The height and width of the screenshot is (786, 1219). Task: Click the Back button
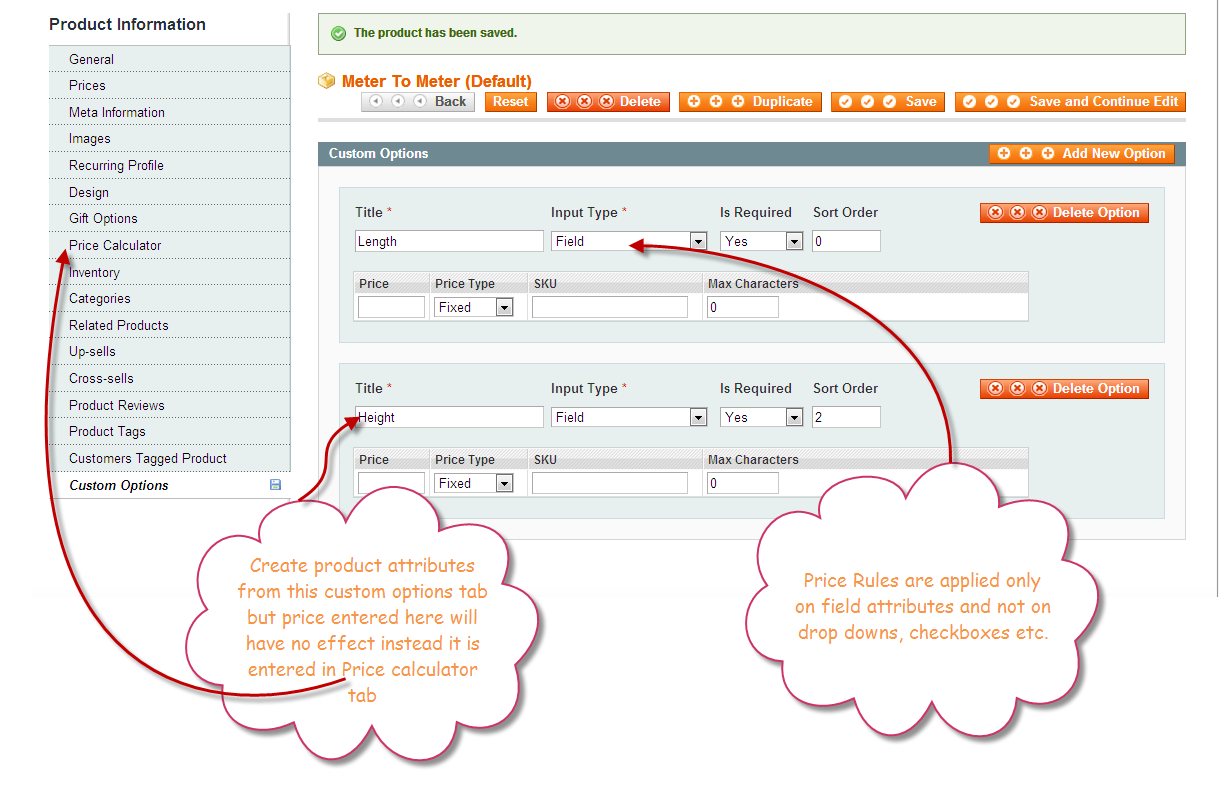[x=418, y=101]
